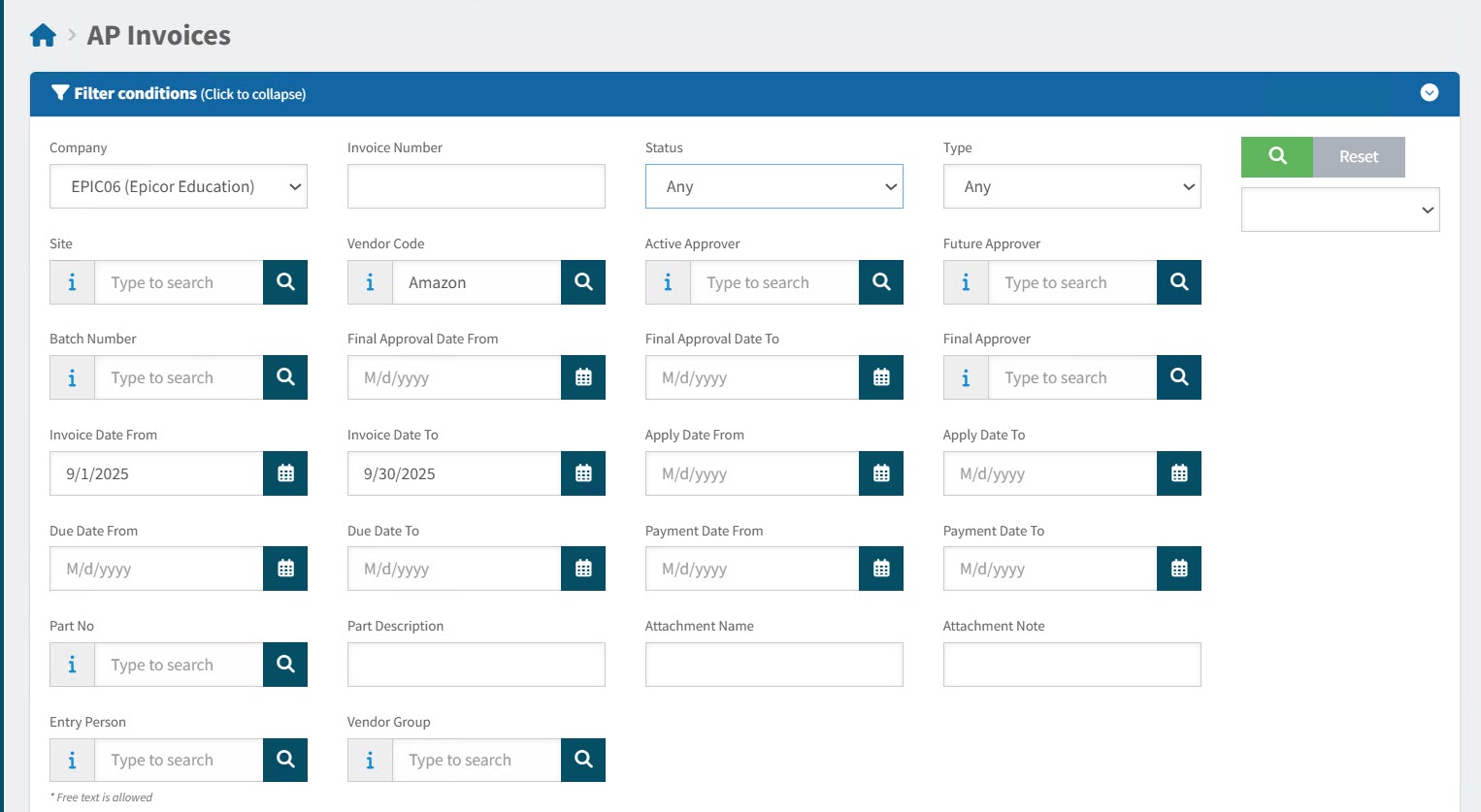The height and width of the screenshot is (812, 1481).
Task: Open the blank dropdown below Reset
Action: click(x=1339, y=210)
